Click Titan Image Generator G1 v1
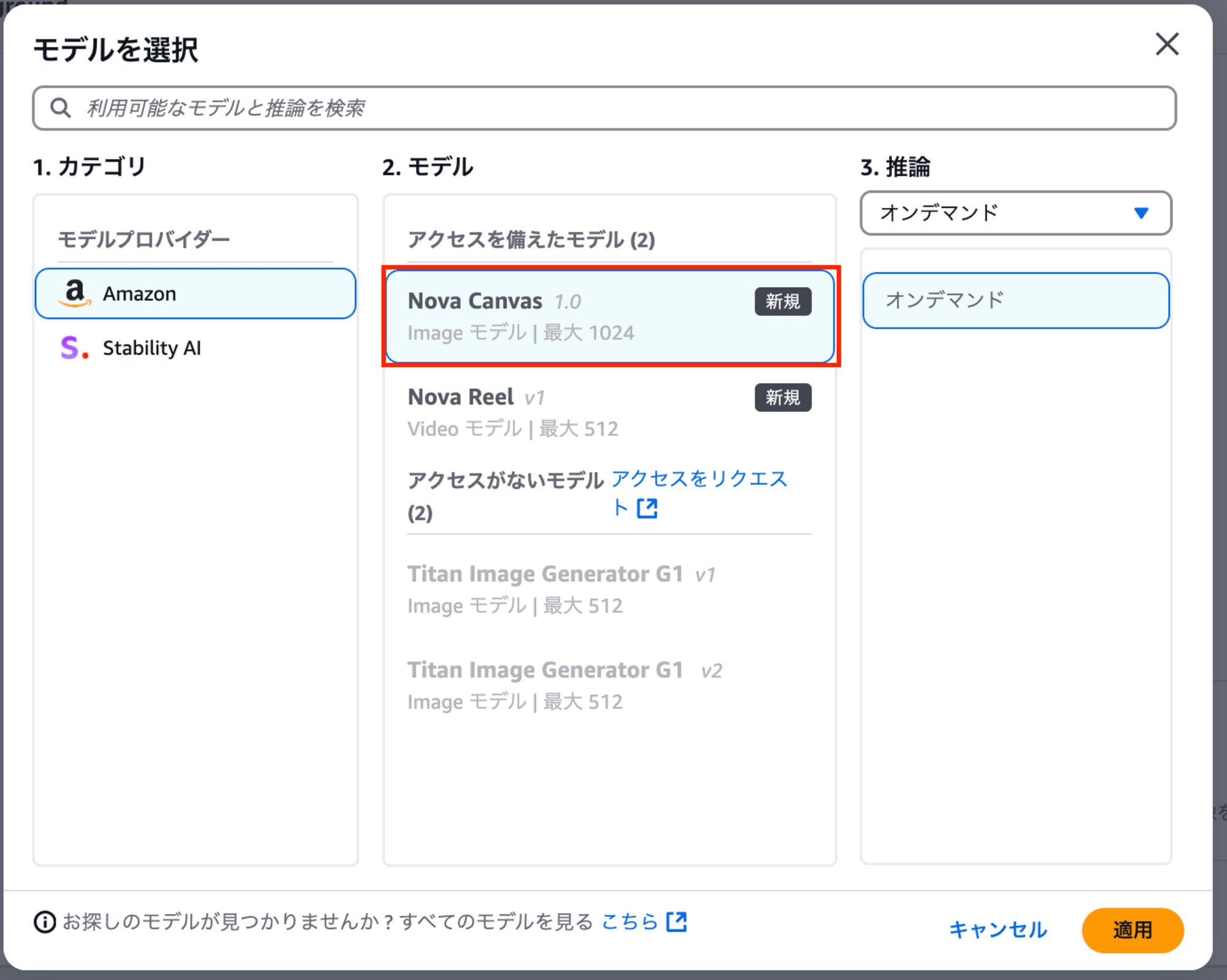The height and width of the screenshot is (980, 1227). click(610, 589)
